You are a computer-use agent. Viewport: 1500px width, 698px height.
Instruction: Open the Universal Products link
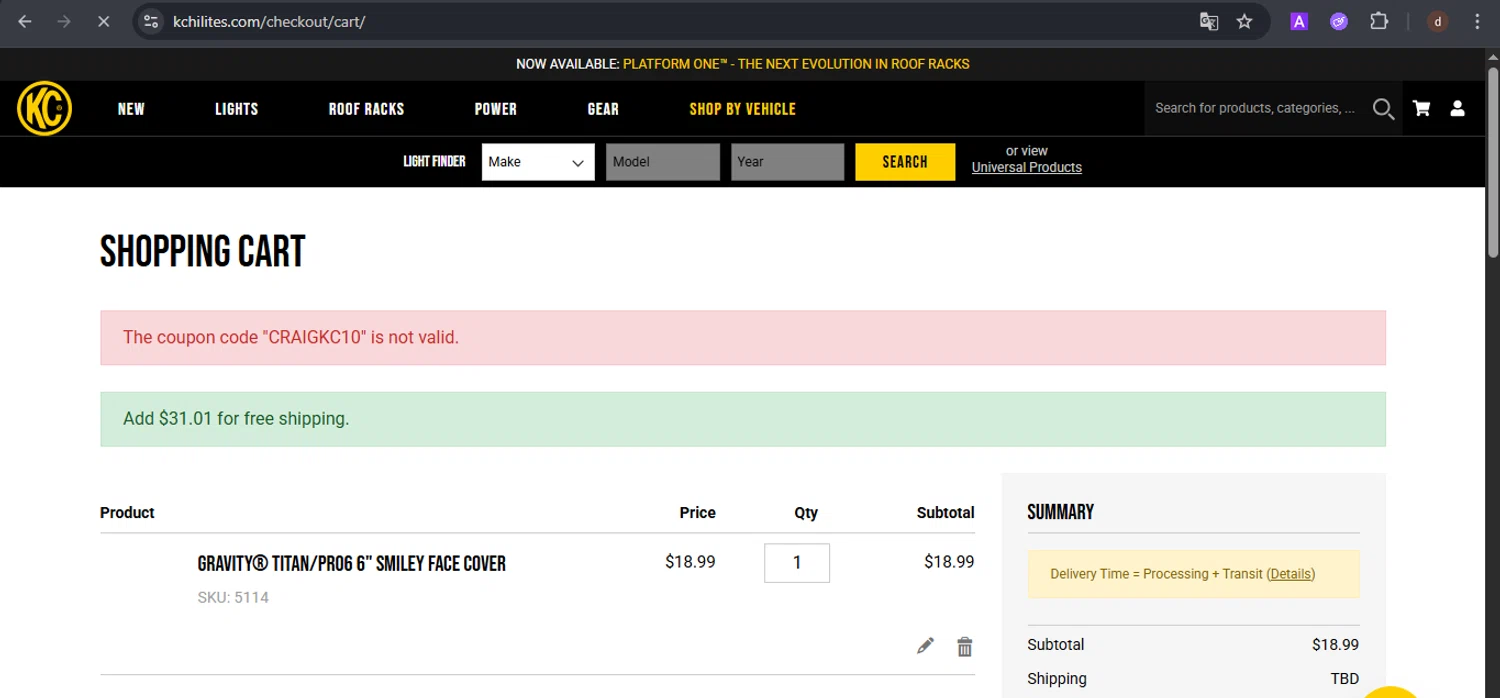(x=1027, y=168)
